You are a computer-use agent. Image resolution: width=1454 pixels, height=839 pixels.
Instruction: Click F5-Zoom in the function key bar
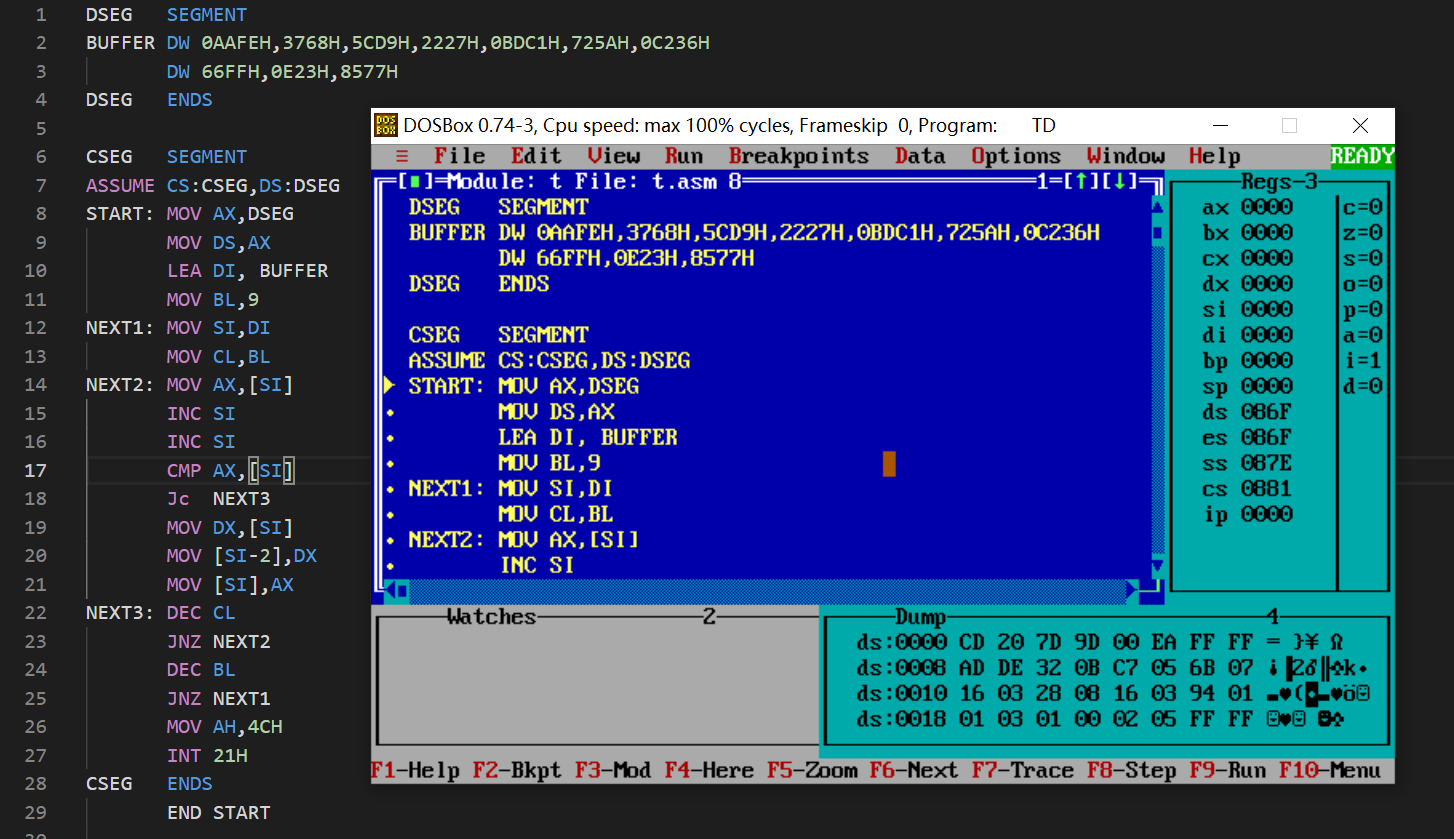(x=812, y=770)
